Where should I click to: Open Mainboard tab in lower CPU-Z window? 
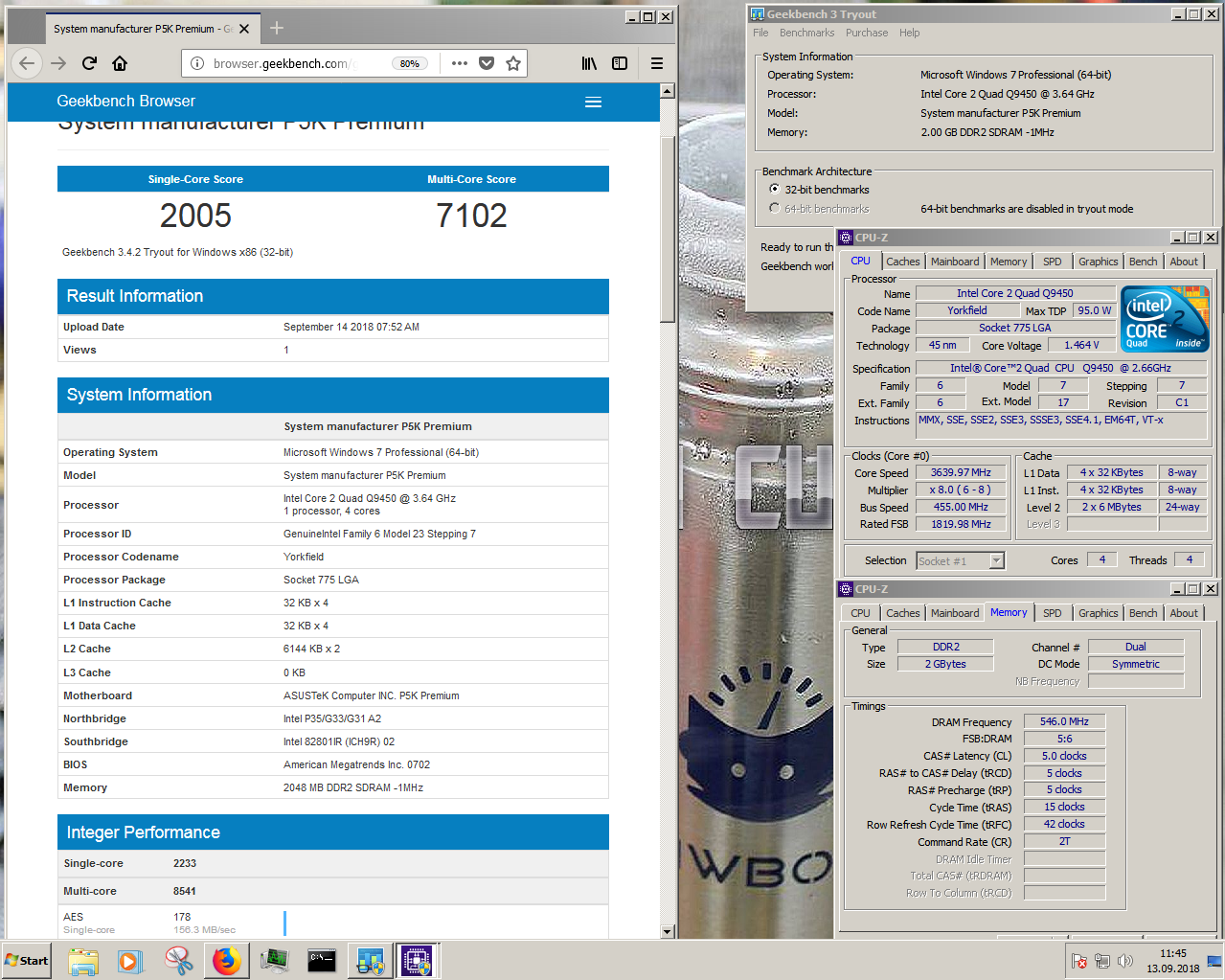click(955, 613)
